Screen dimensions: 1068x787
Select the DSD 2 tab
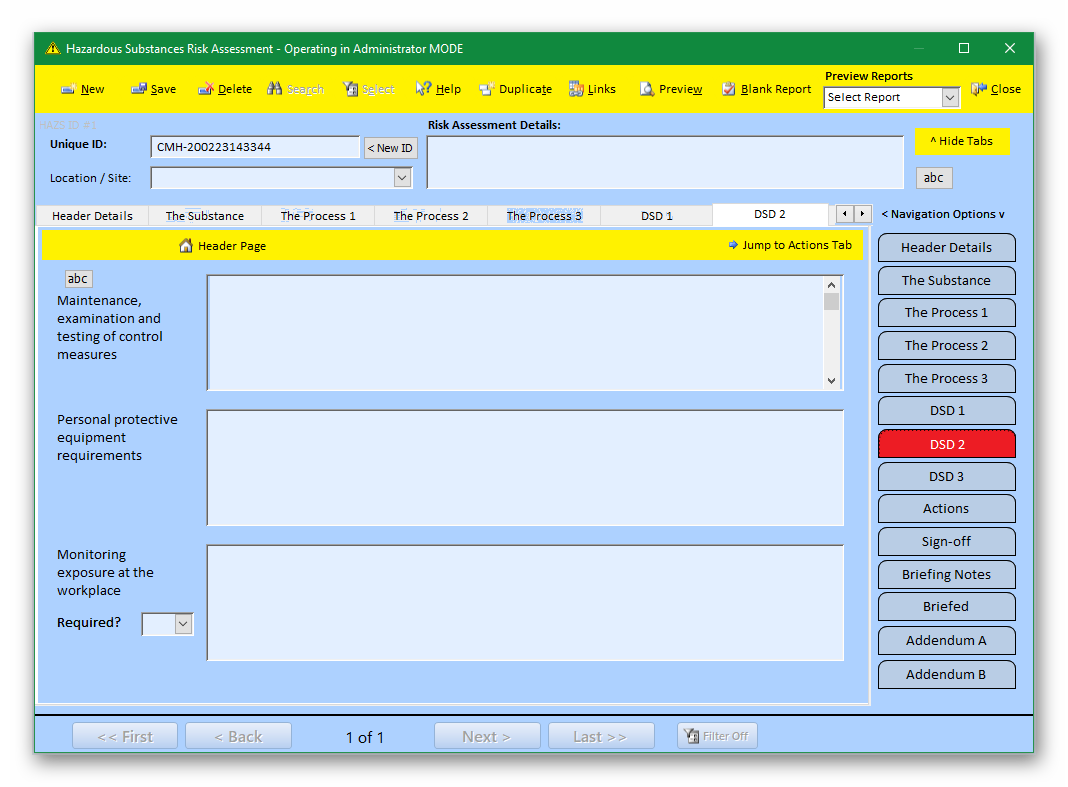click(x=770, y=214)
